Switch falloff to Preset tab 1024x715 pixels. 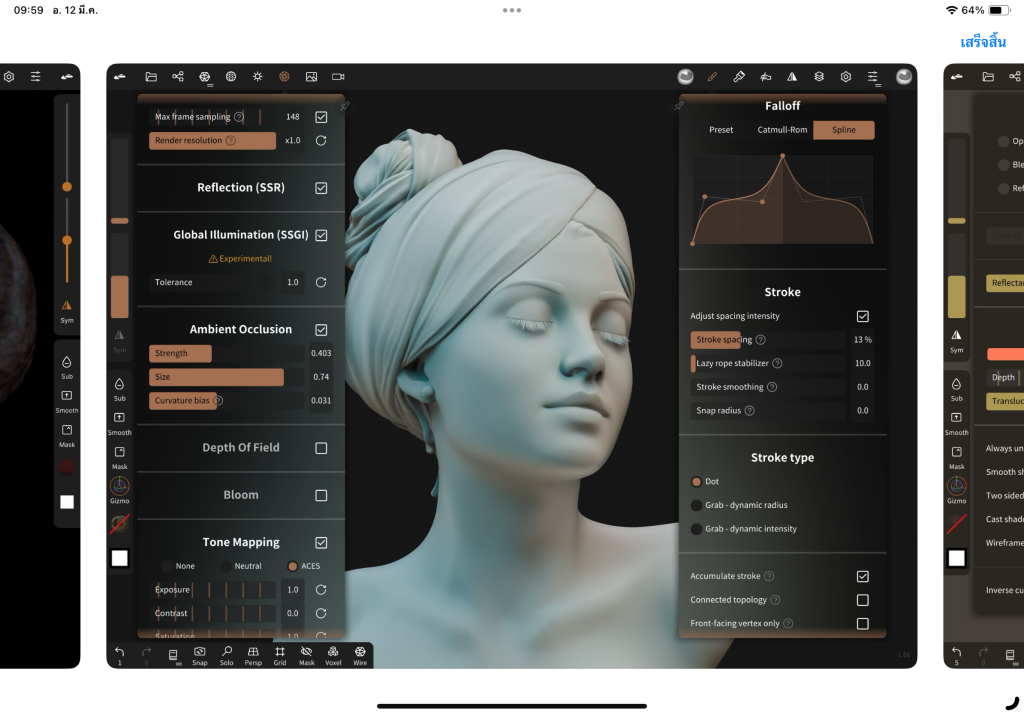point(721,130)
